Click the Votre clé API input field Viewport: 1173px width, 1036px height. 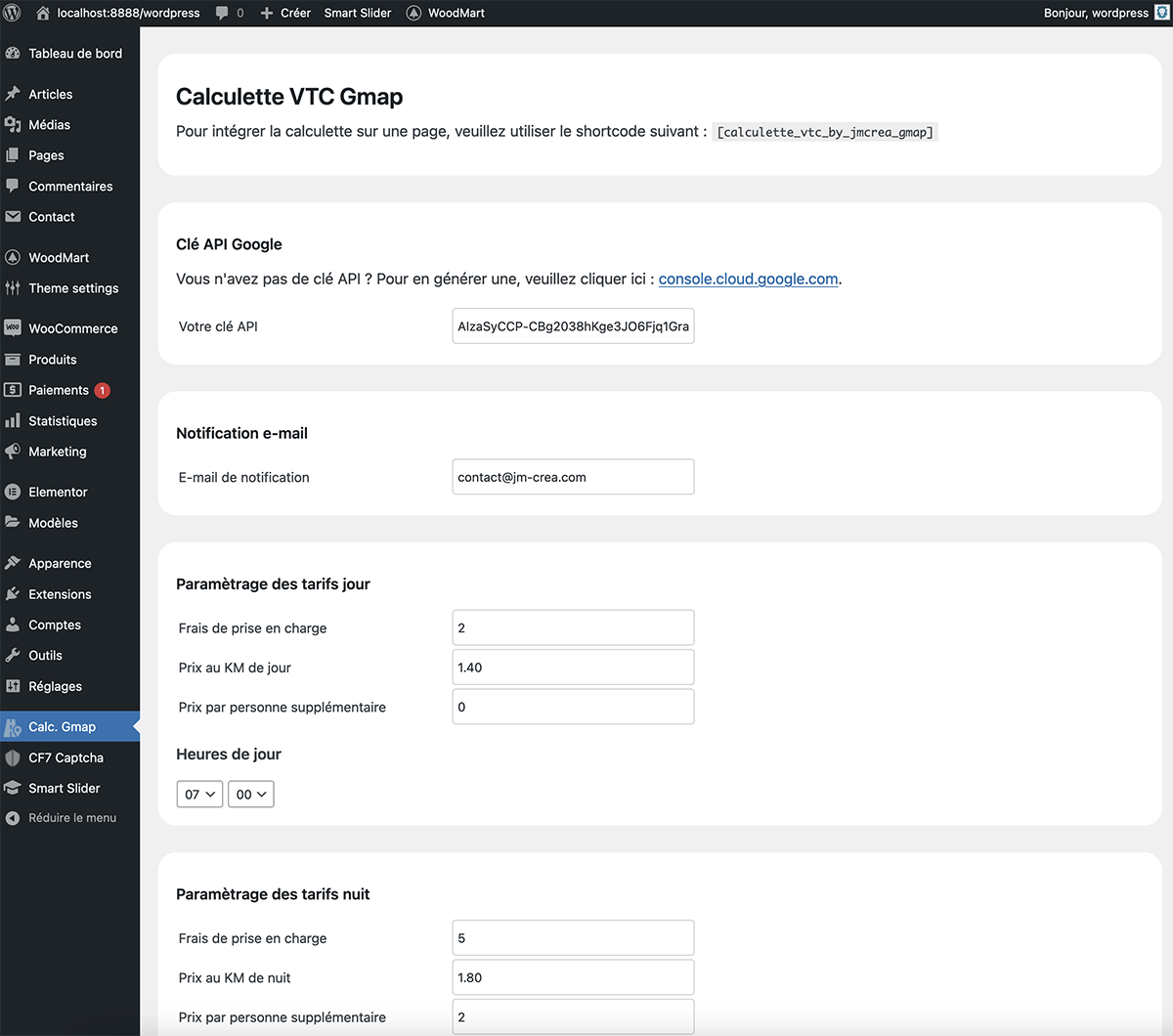click(573, 326)
